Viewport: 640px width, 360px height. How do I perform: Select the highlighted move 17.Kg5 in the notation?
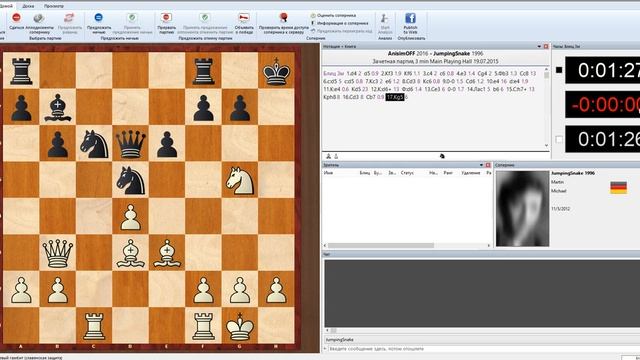click(395, 97)
